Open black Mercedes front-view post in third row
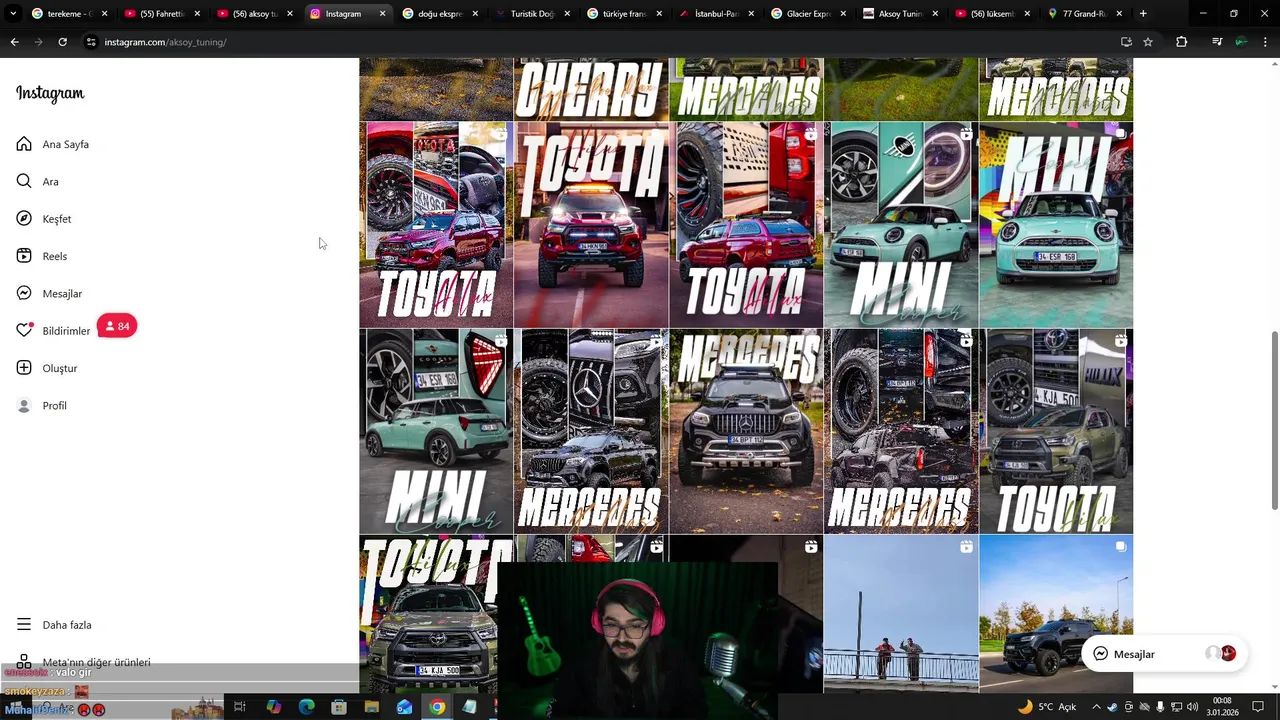 point(746,431)
